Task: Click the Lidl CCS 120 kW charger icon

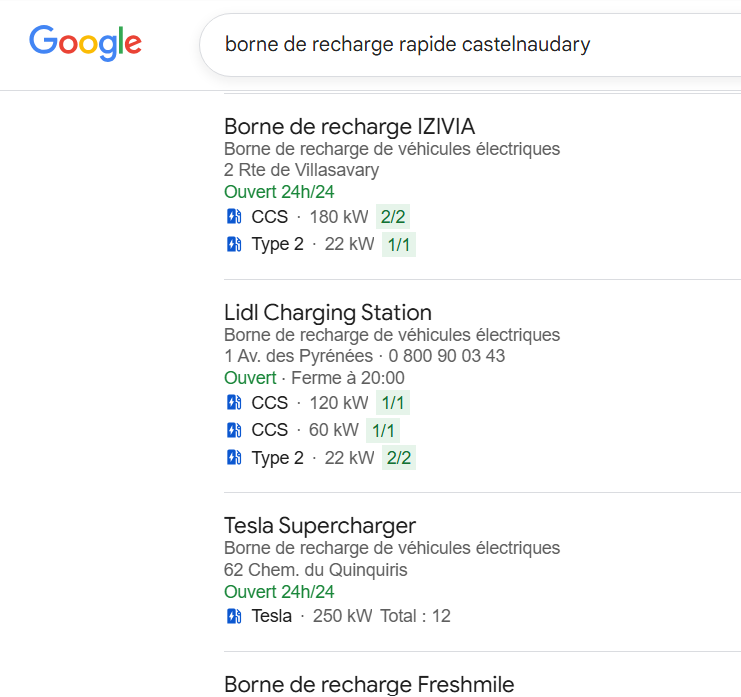Action: pyautogui.click(x=234, y=403)
